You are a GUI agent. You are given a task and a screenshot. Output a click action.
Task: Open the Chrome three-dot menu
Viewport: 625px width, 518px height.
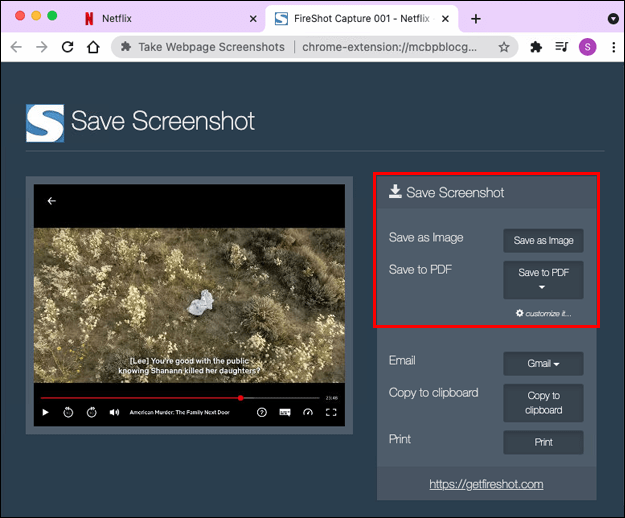tap(613, 47)
